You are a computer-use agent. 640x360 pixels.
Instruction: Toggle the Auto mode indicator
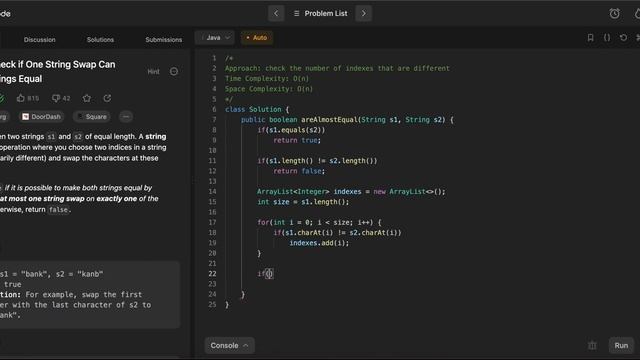pos(256,38)
